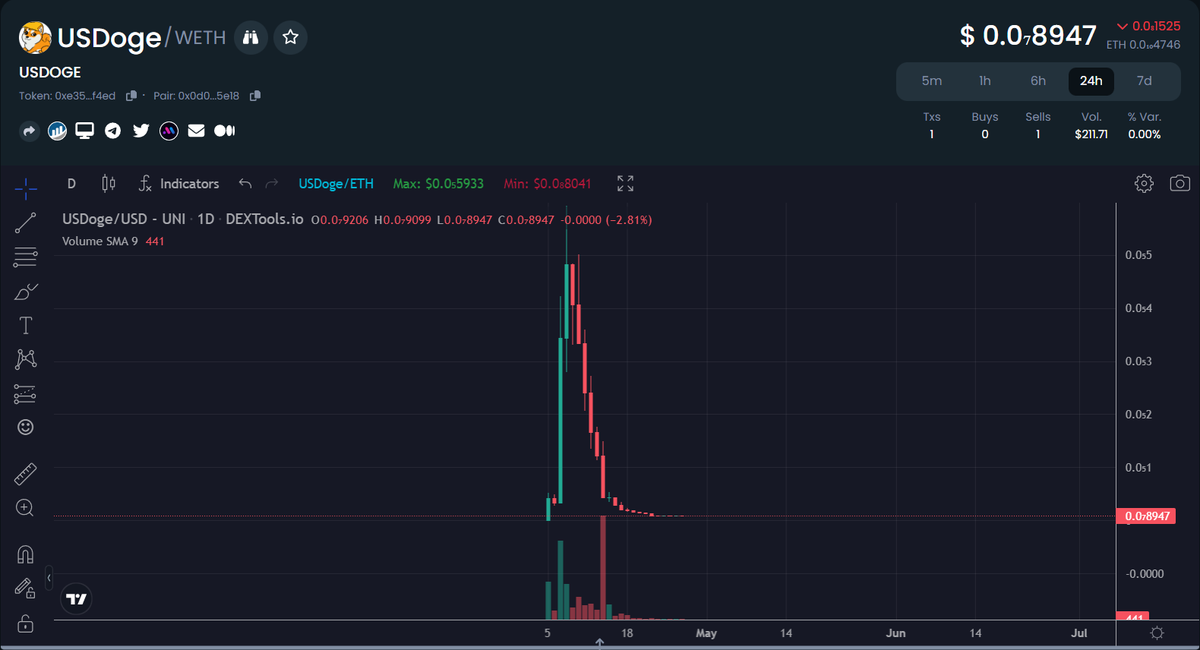Toggle magnet mode
1200x650 pixels.
26,554
